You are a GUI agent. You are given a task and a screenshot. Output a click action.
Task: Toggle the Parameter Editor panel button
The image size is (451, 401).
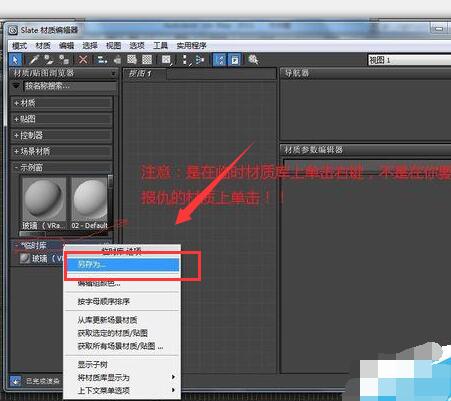coord(235,60)
